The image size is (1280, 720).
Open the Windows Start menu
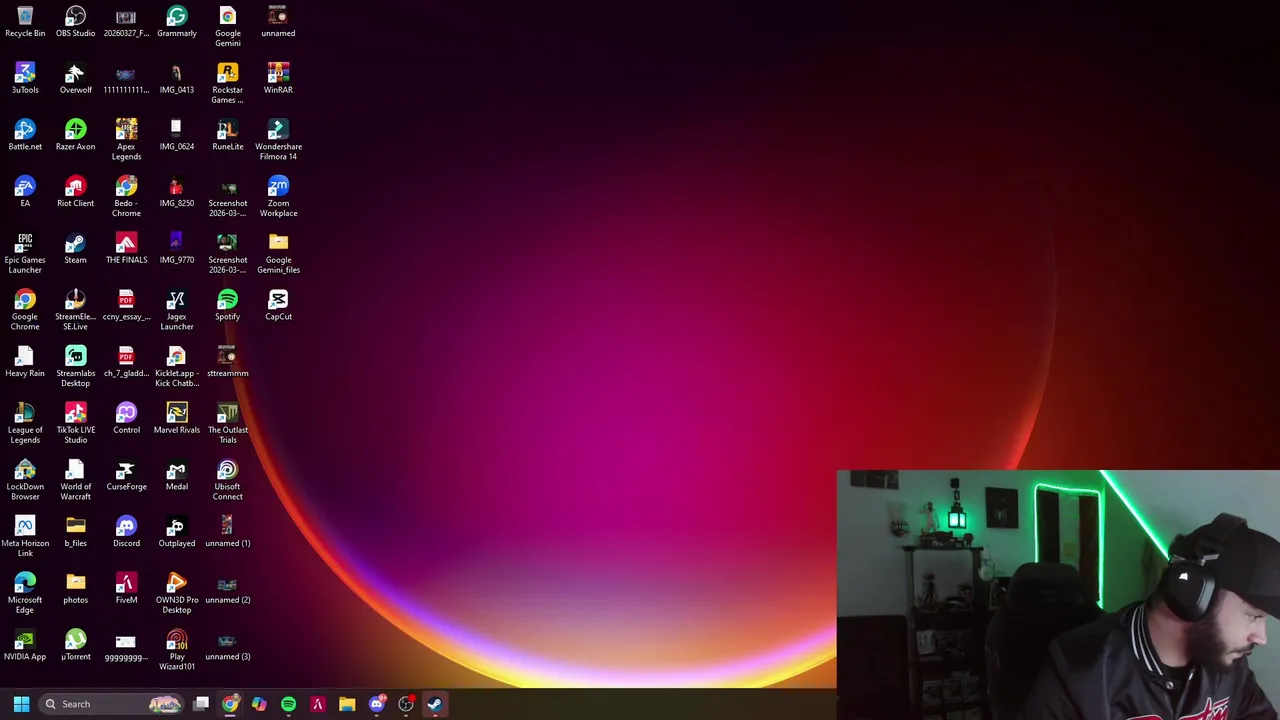pos(21,704)
